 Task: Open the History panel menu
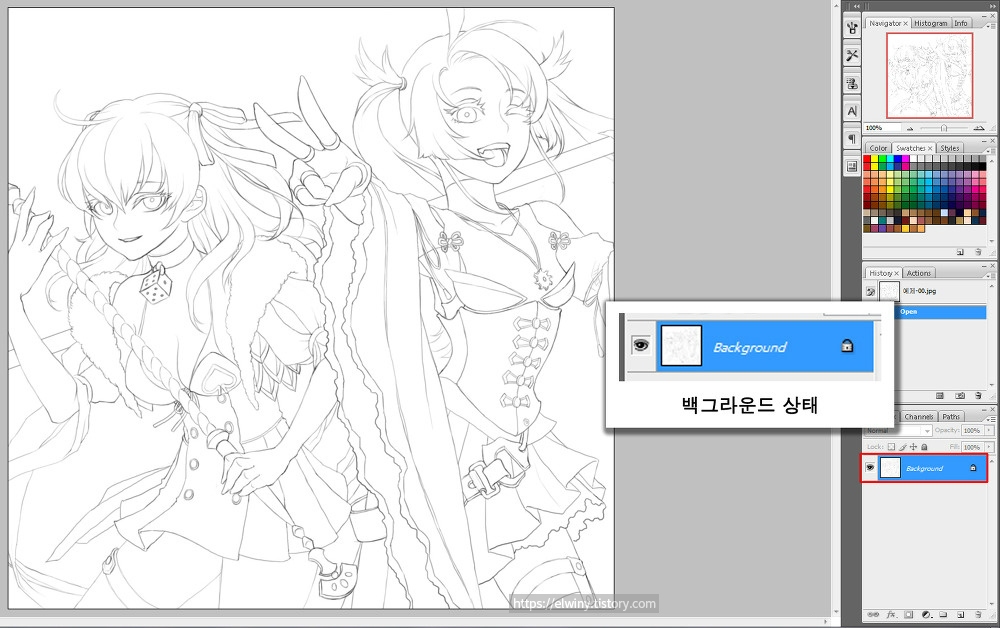pos(990,275)
